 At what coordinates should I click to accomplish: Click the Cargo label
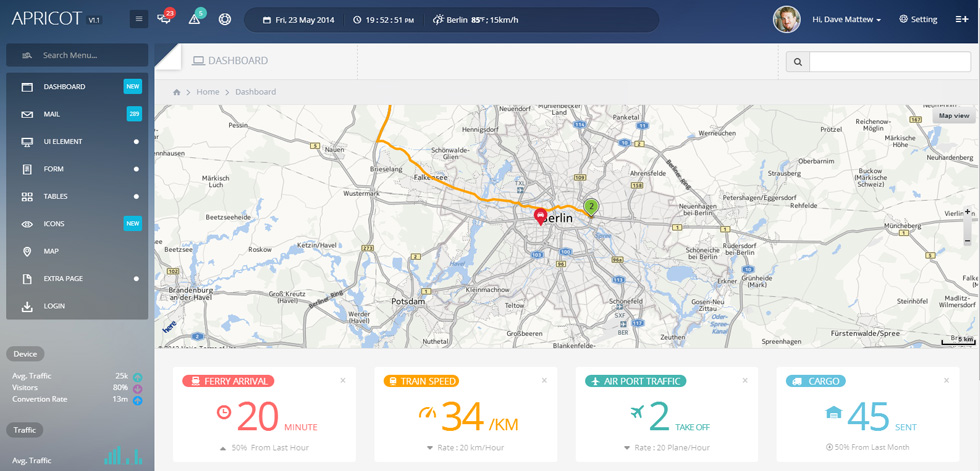pos(816,381)
